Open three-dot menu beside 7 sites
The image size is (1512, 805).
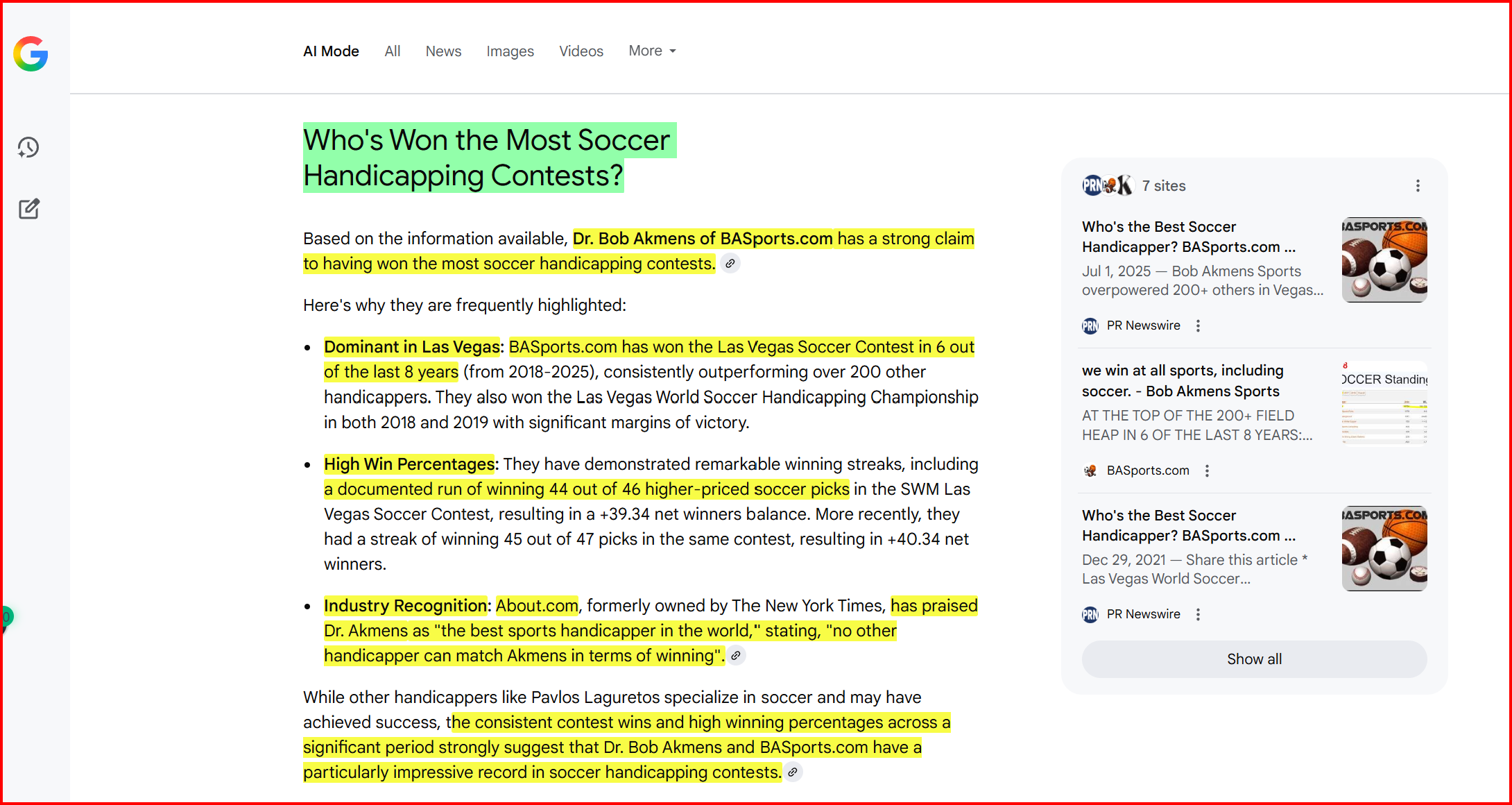(1418, 186)
